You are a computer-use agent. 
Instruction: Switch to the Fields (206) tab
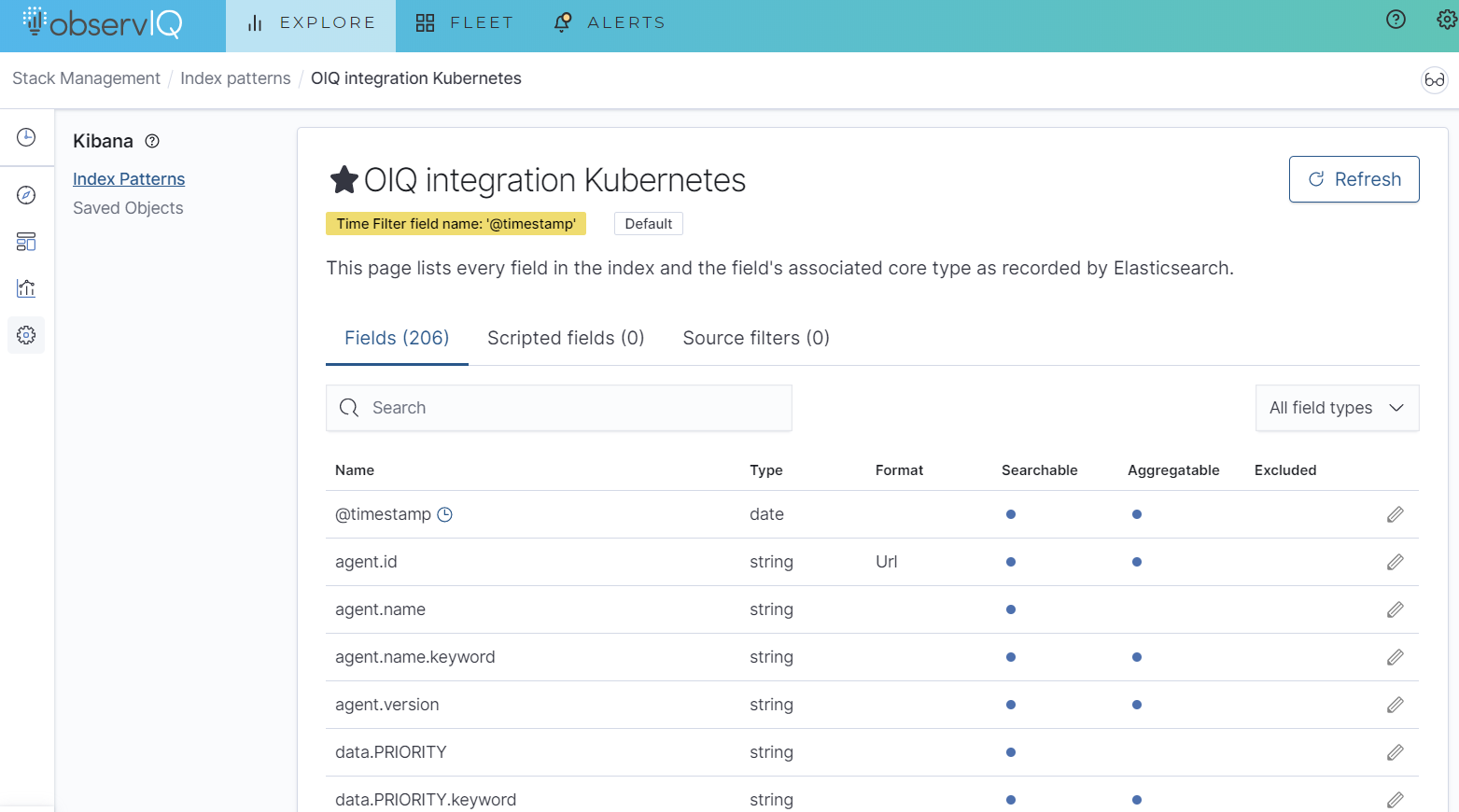397,338
